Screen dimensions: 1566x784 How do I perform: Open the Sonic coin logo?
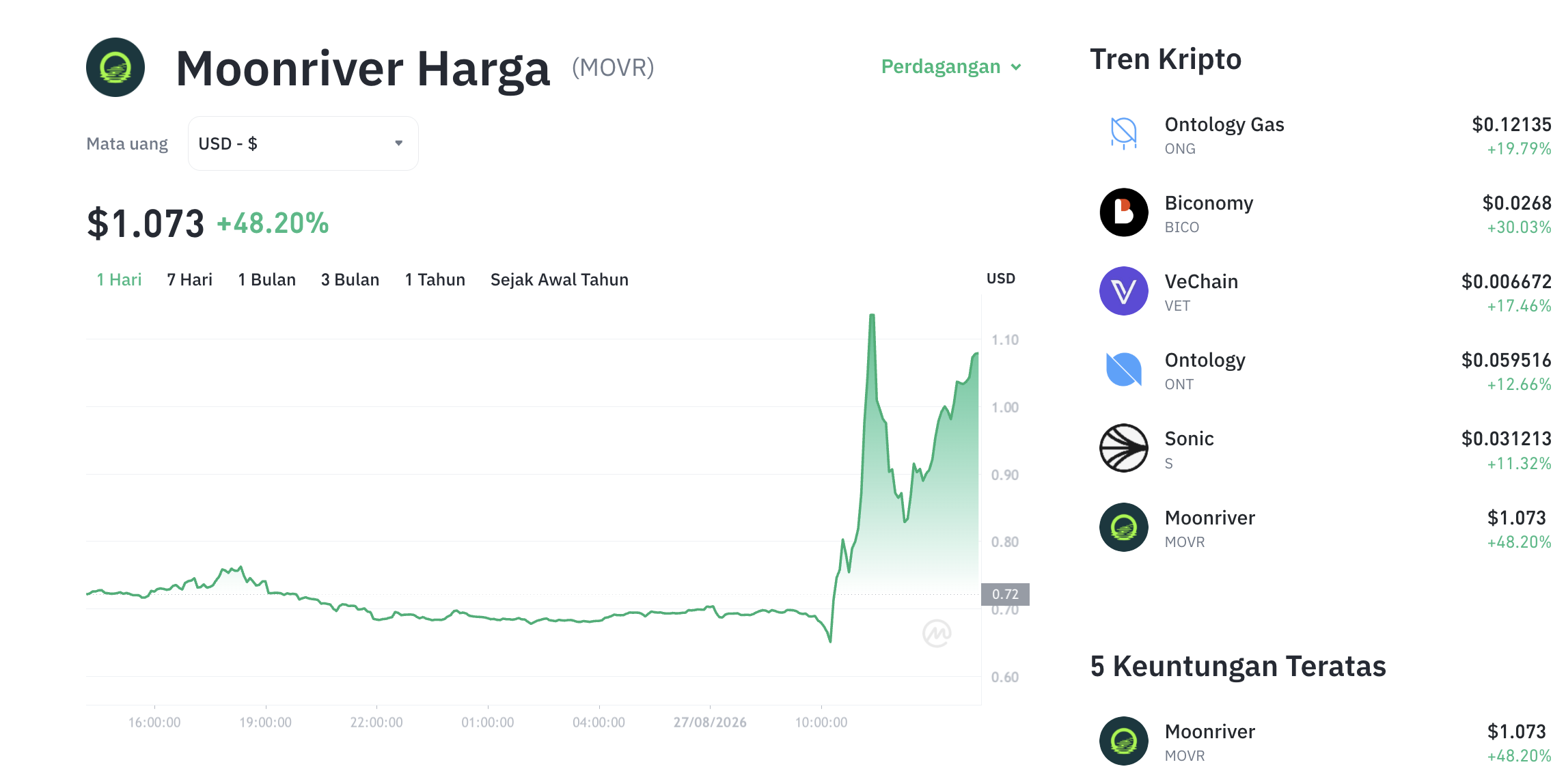[x=1123, y=448]
